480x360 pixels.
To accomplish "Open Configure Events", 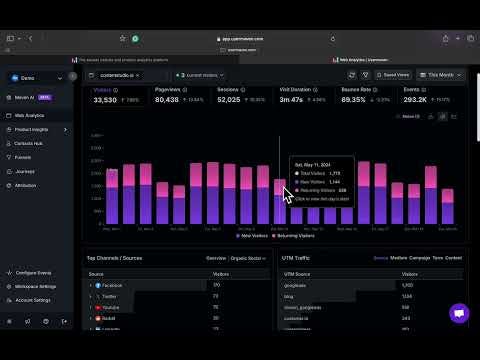I will click(x=29, y=273).
